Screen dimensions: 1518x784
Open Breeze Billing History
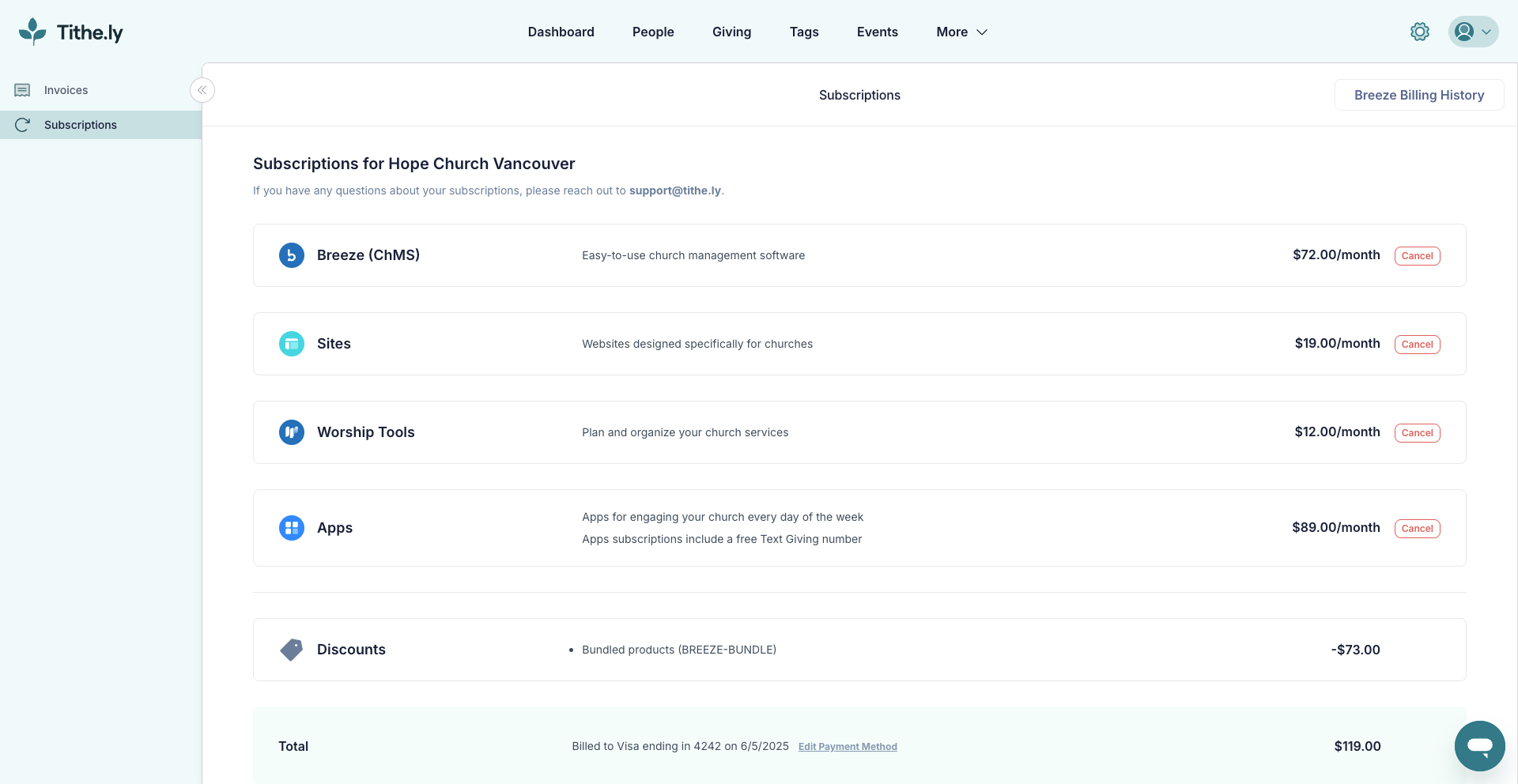tap(1419, 94)
